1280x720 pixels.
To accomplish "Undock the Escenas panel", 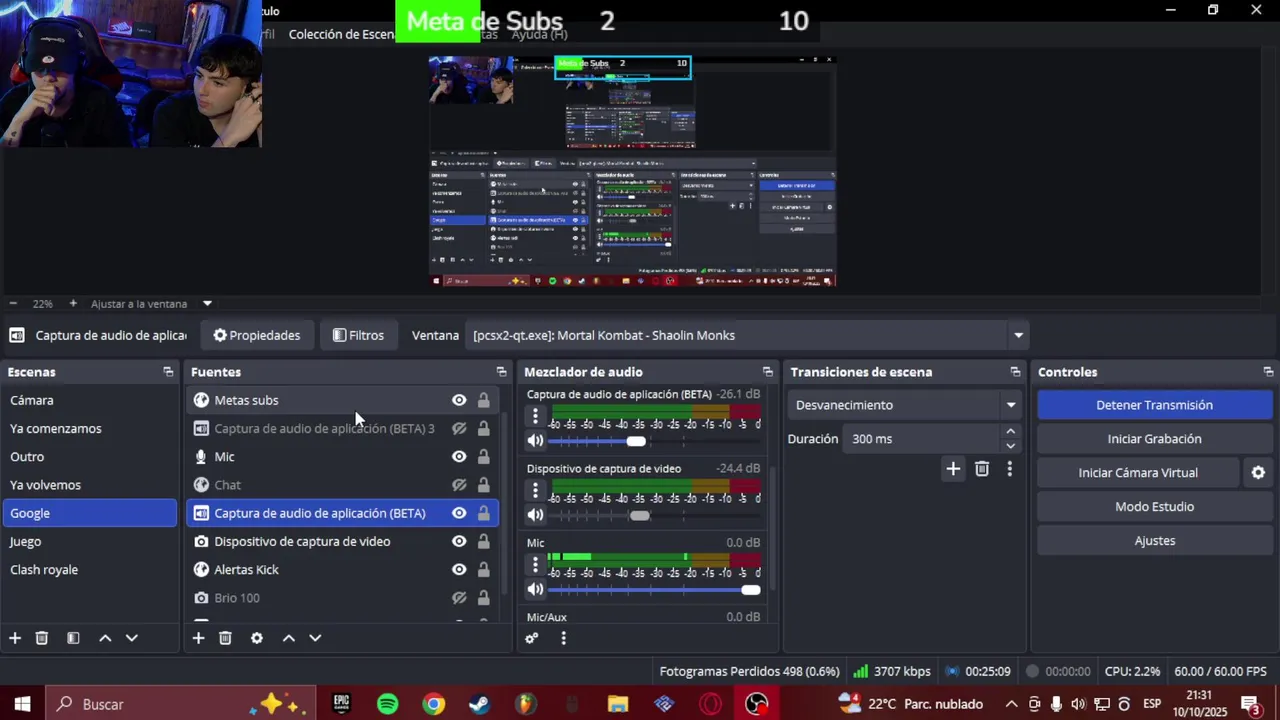I will click(x=168, y=372).
